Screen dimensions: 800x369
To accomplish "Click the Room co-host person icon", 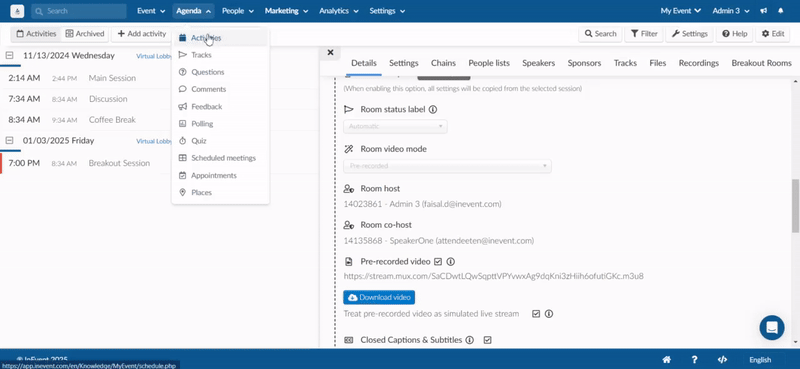I will 349,225.
